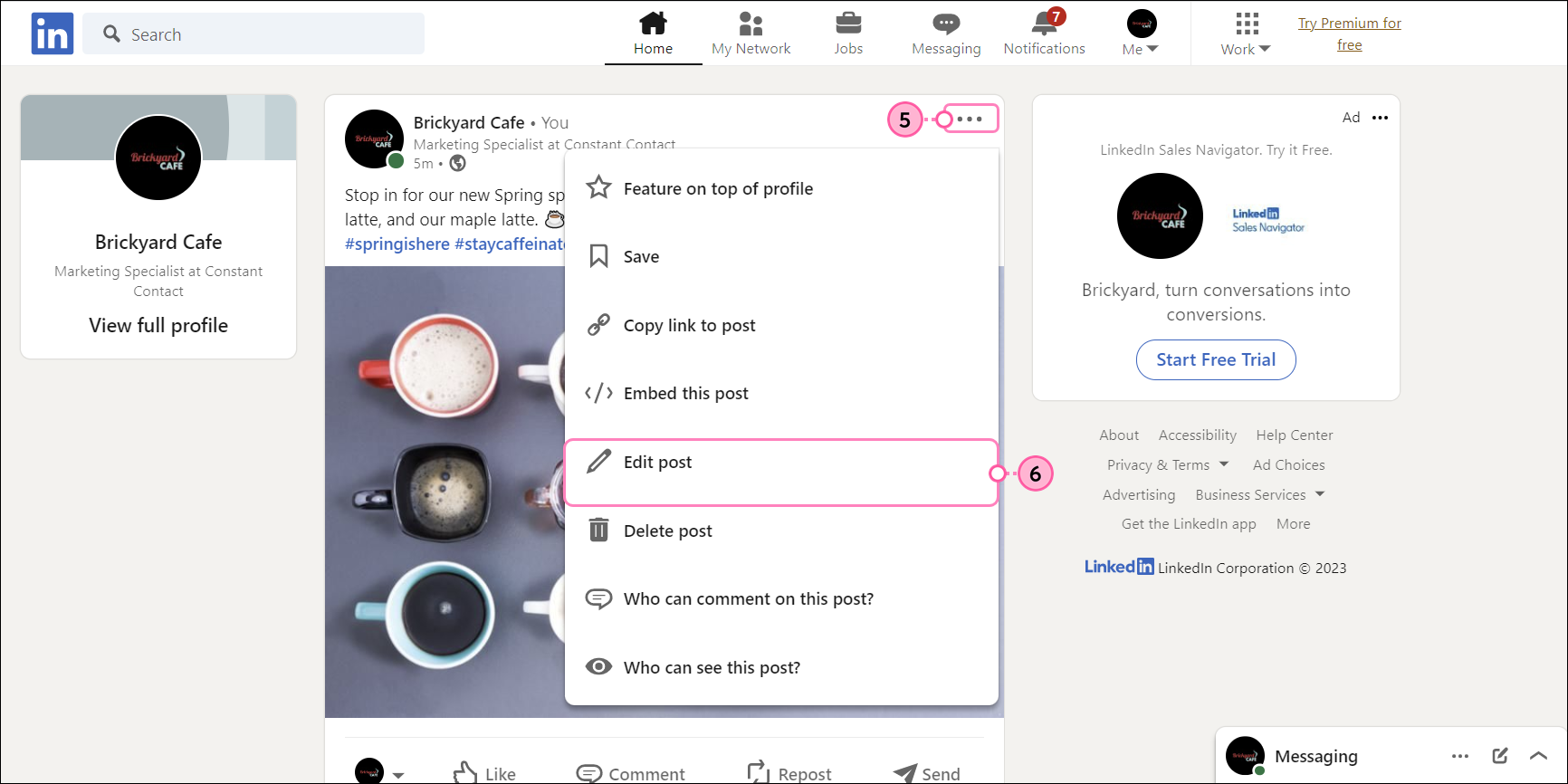The height and width of the screenshot is (784, 1568).
Task: Open Brickyard Cafe sidebar profile picture
Action: [158, 158]
